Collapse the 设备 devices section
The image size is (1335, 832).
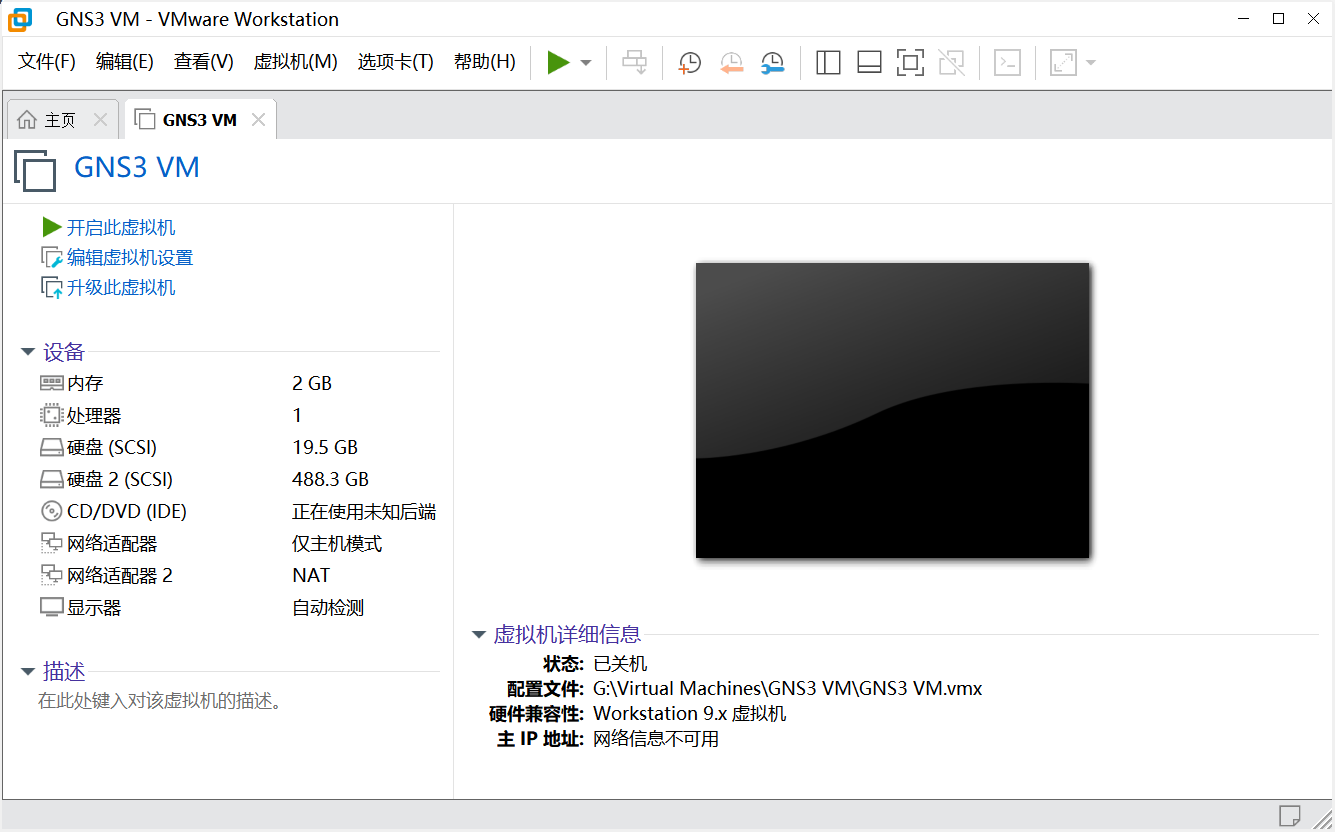27,351
